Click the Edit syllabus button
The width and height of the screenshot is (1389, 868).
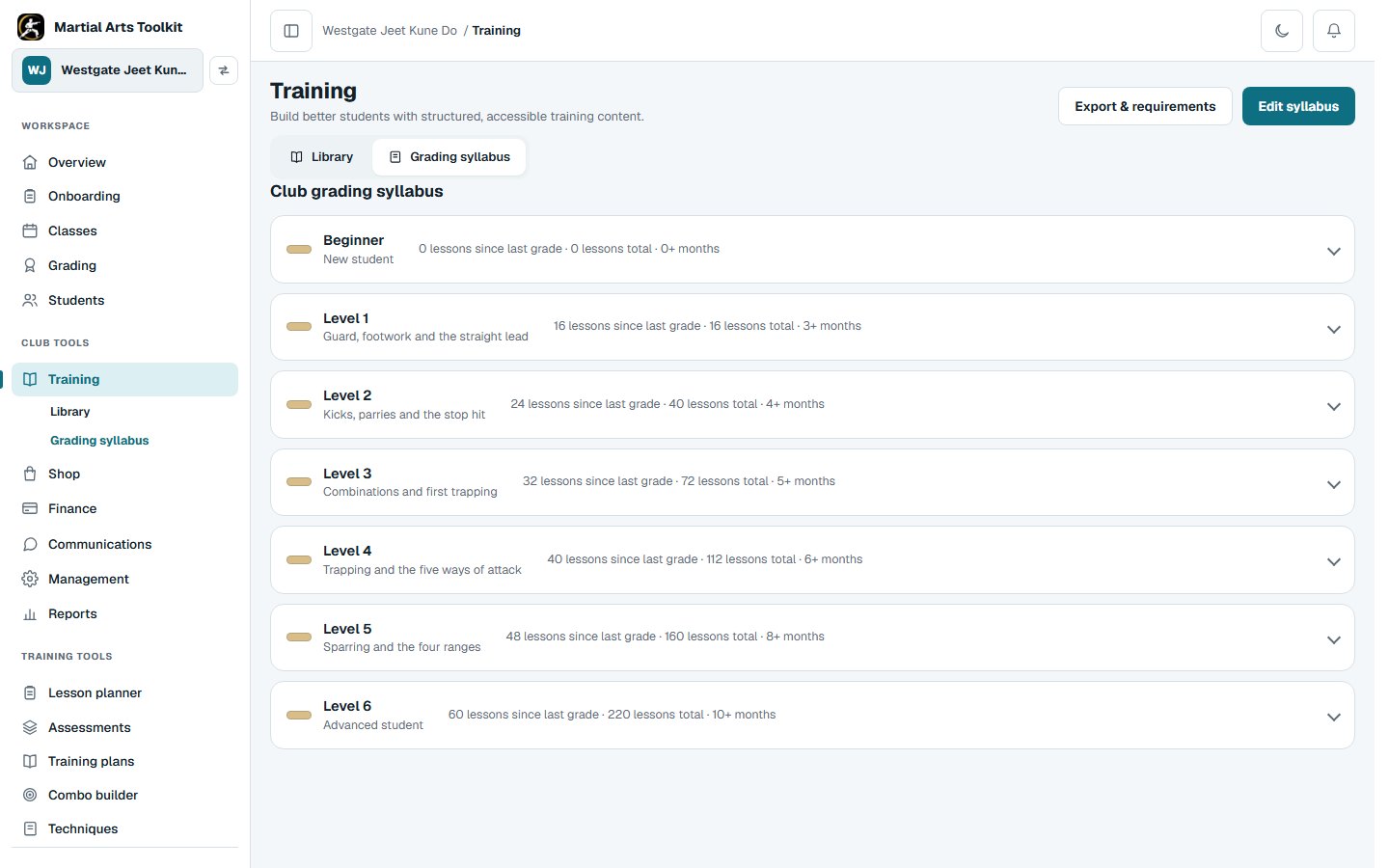click(x=1298, y=106)
